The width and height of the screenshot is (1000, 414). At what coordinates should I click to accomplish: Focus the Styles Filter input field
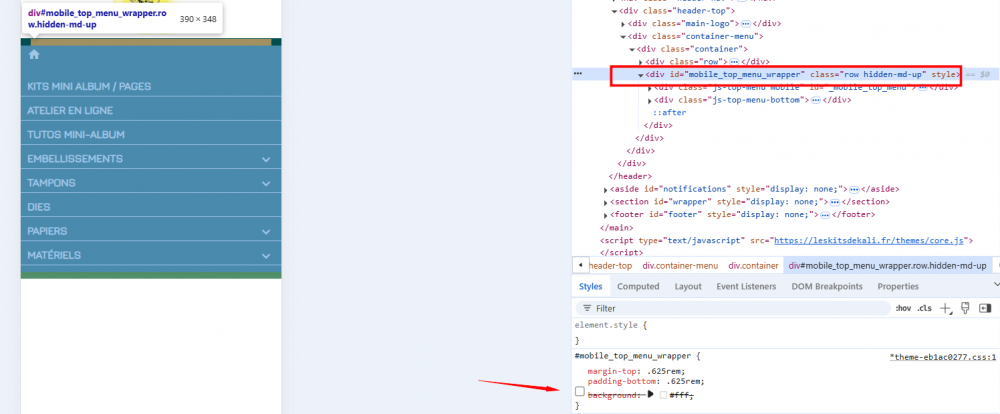[732, 308]
